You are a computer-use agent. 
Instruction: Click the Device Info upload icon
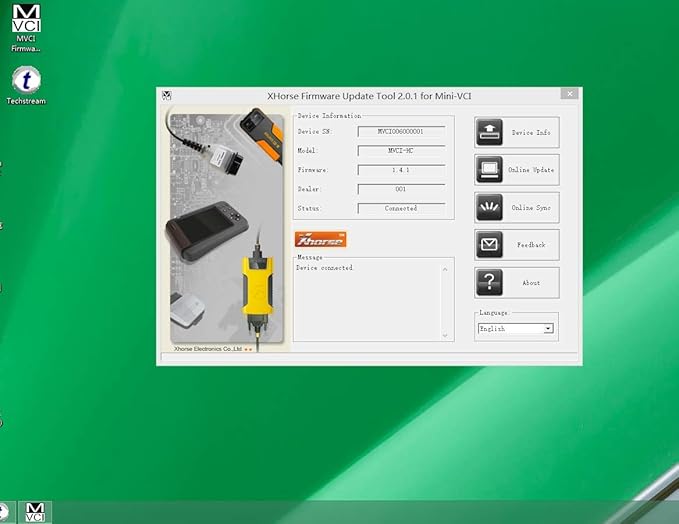[x=489, y=132]
